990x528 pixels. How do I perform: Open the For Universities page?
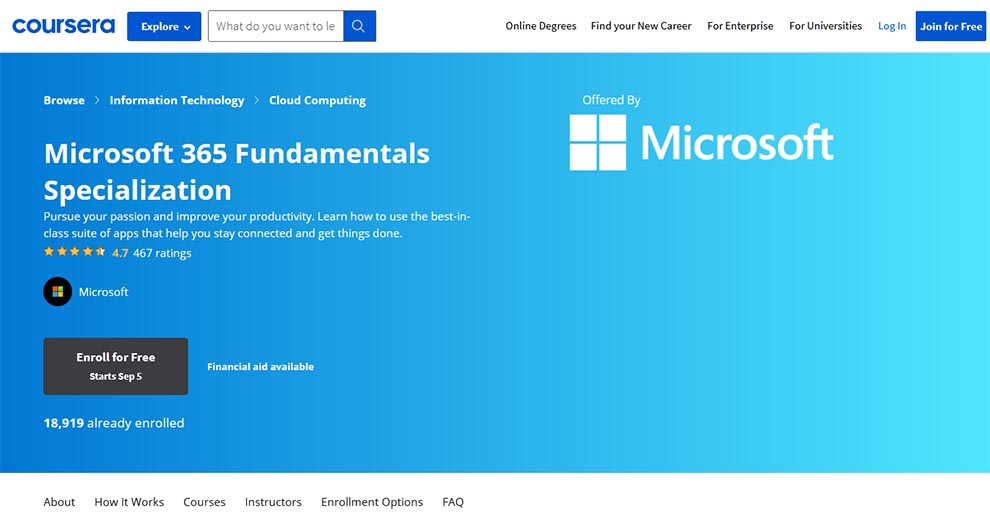[x=825, y=26]
